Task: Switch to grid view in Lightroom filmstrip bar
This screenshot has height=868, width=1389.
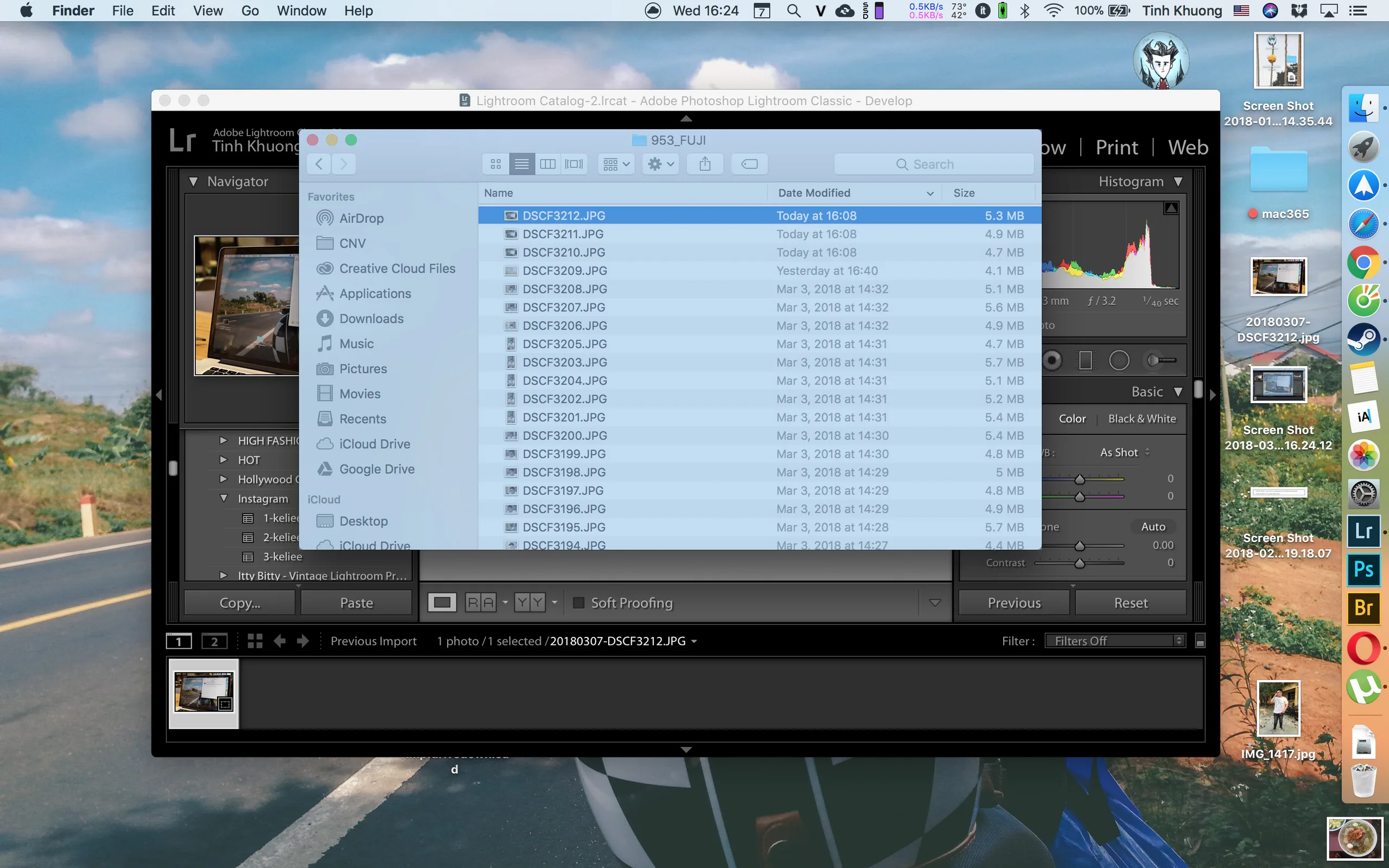Action: [x=255, y=641]
